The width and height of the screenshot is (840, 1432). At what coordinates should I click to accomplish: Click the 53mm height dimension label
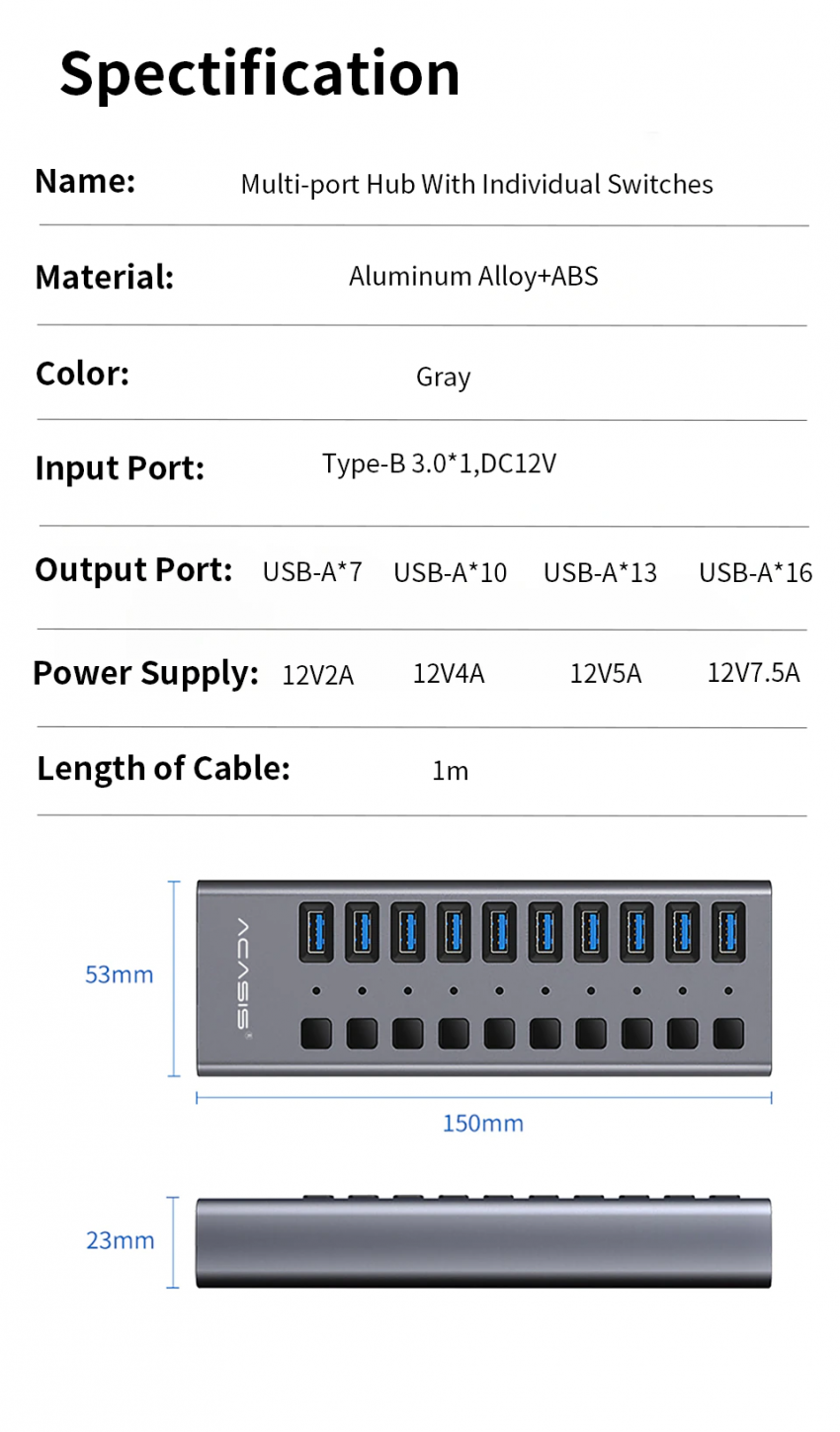coord(120,974)
